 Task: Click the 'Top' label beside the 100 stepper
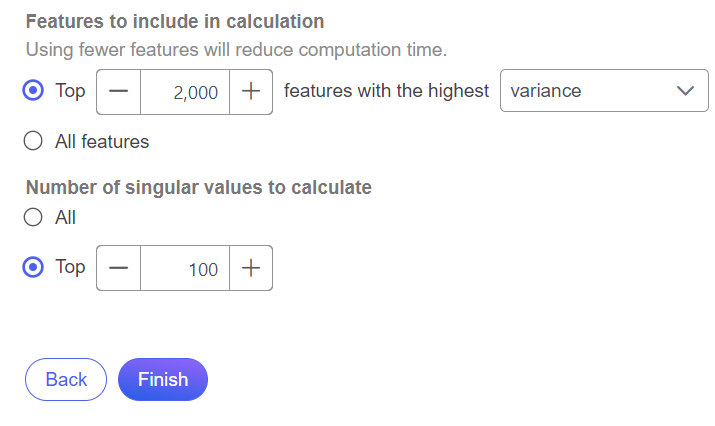[70, 267]
